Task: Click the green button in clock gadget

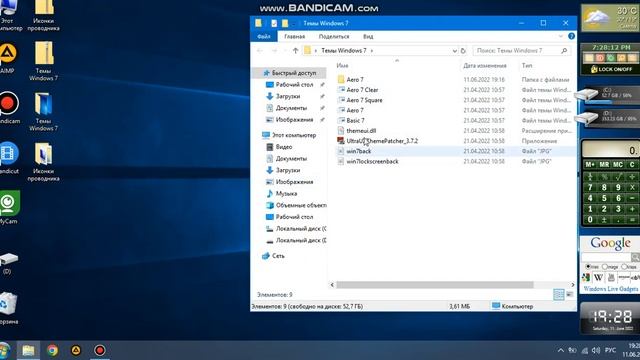Action: pos(611,58)
